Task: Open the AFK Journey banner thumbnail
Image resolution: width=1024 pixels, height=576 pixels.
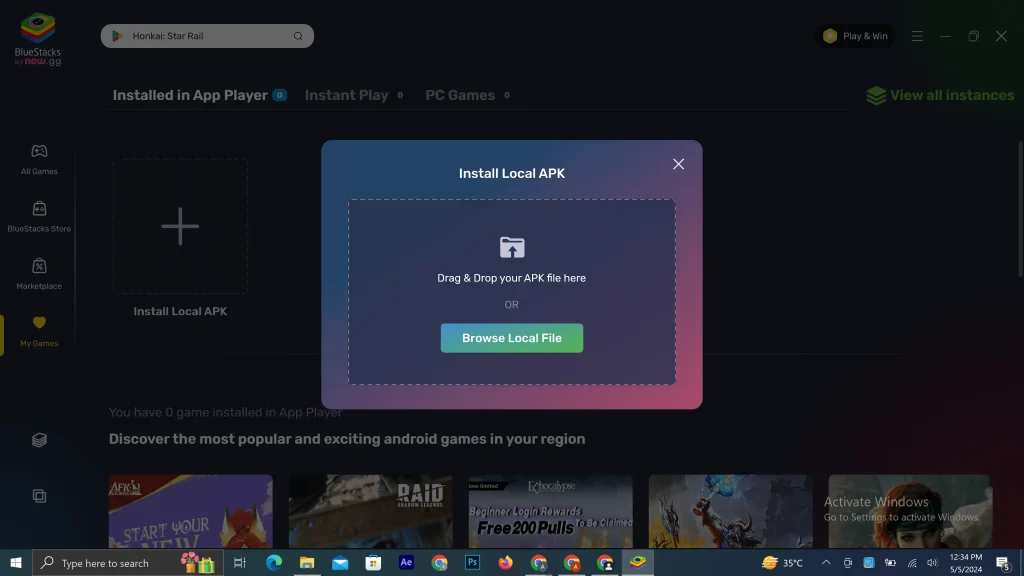Action: click(x=190, y=511)
